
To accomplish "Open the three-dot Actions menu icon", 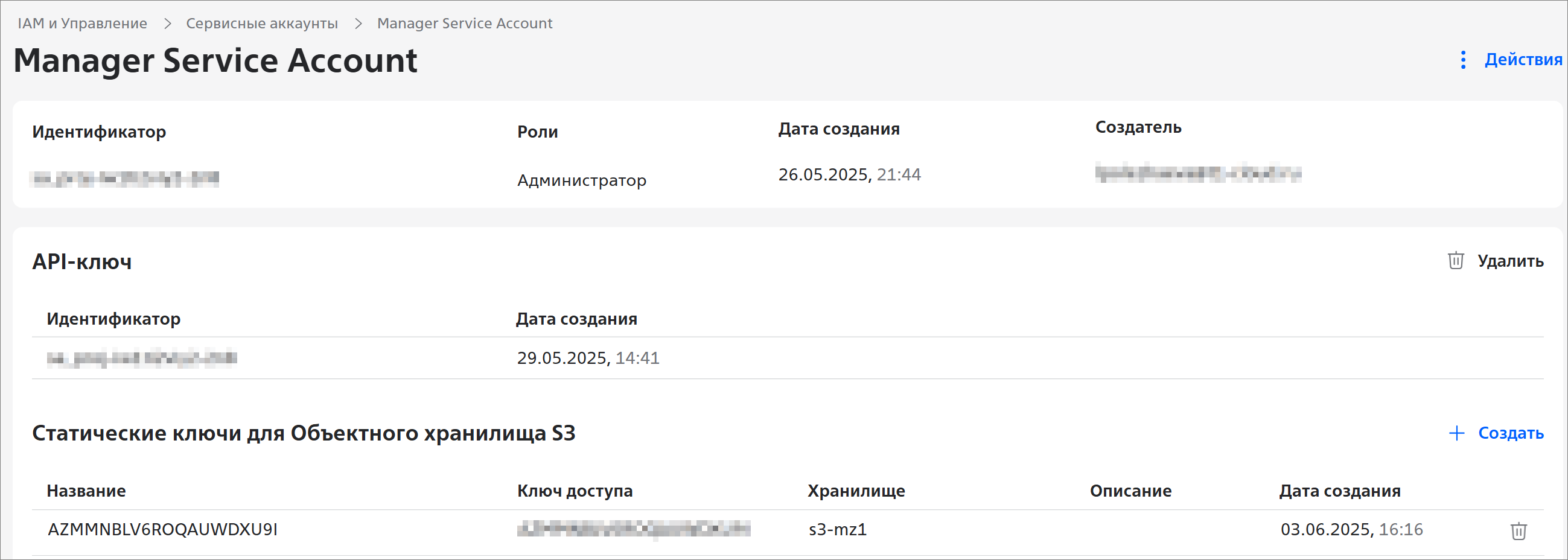I will click(x=1463, y=60).
